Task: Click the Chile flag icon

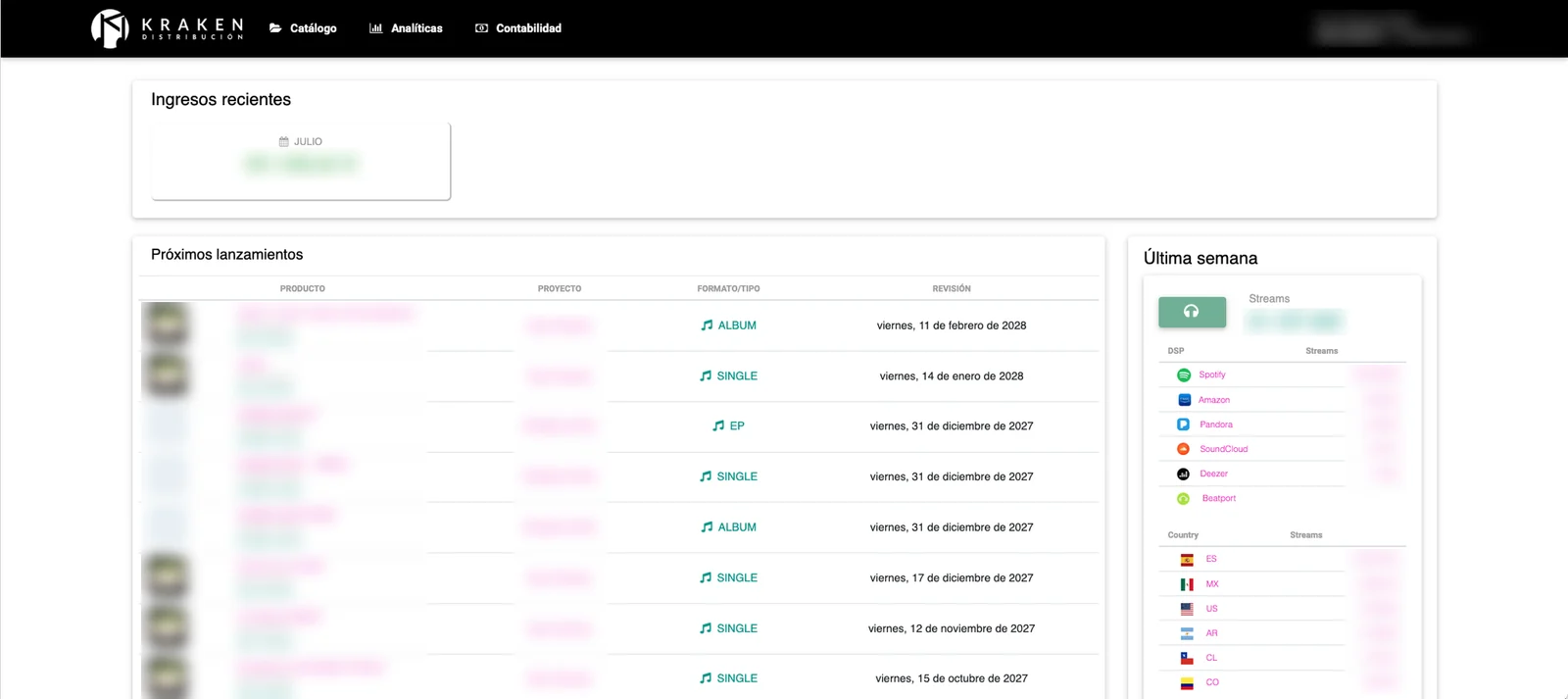Action: [1187, 658]
